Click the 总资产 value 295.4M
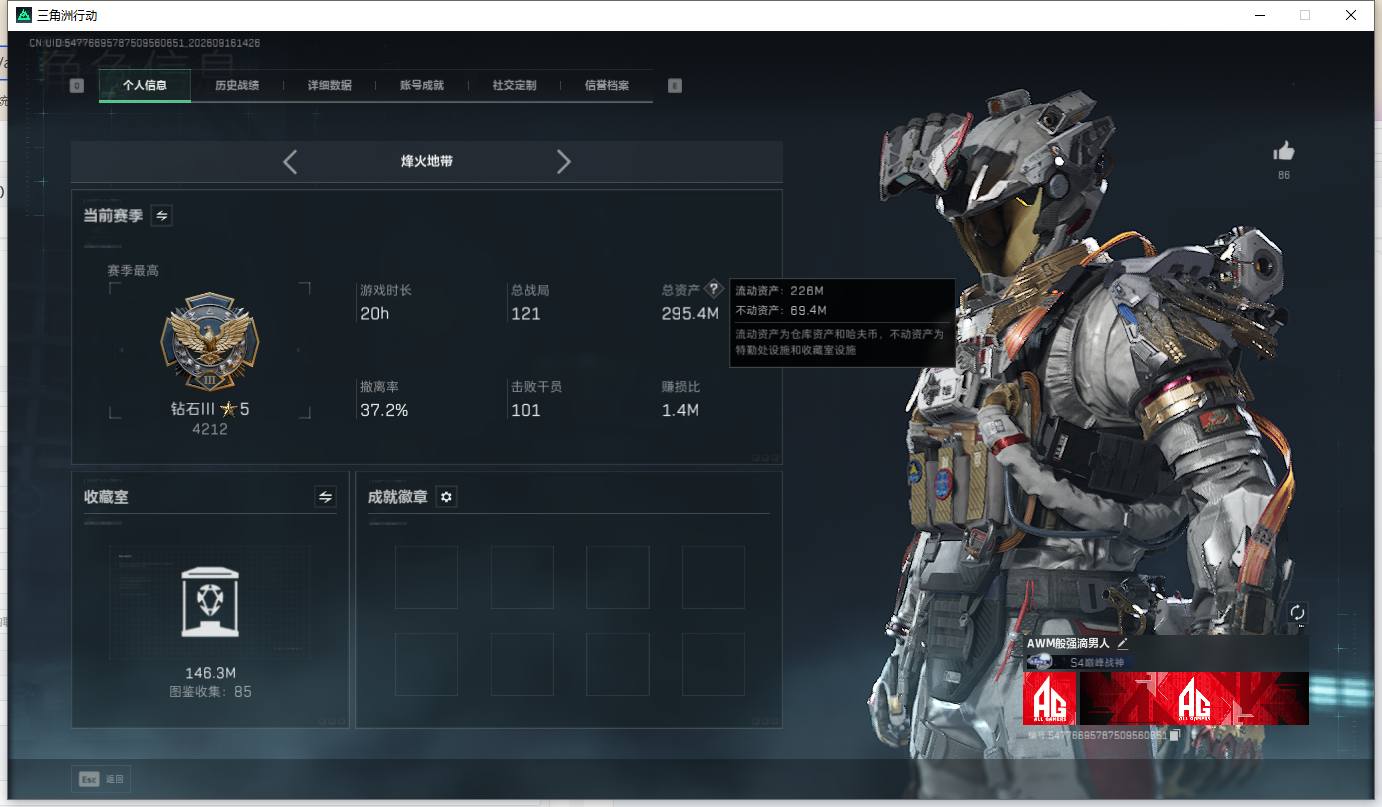The width and height of the screenshot is (1382, 807). [690, 314]
